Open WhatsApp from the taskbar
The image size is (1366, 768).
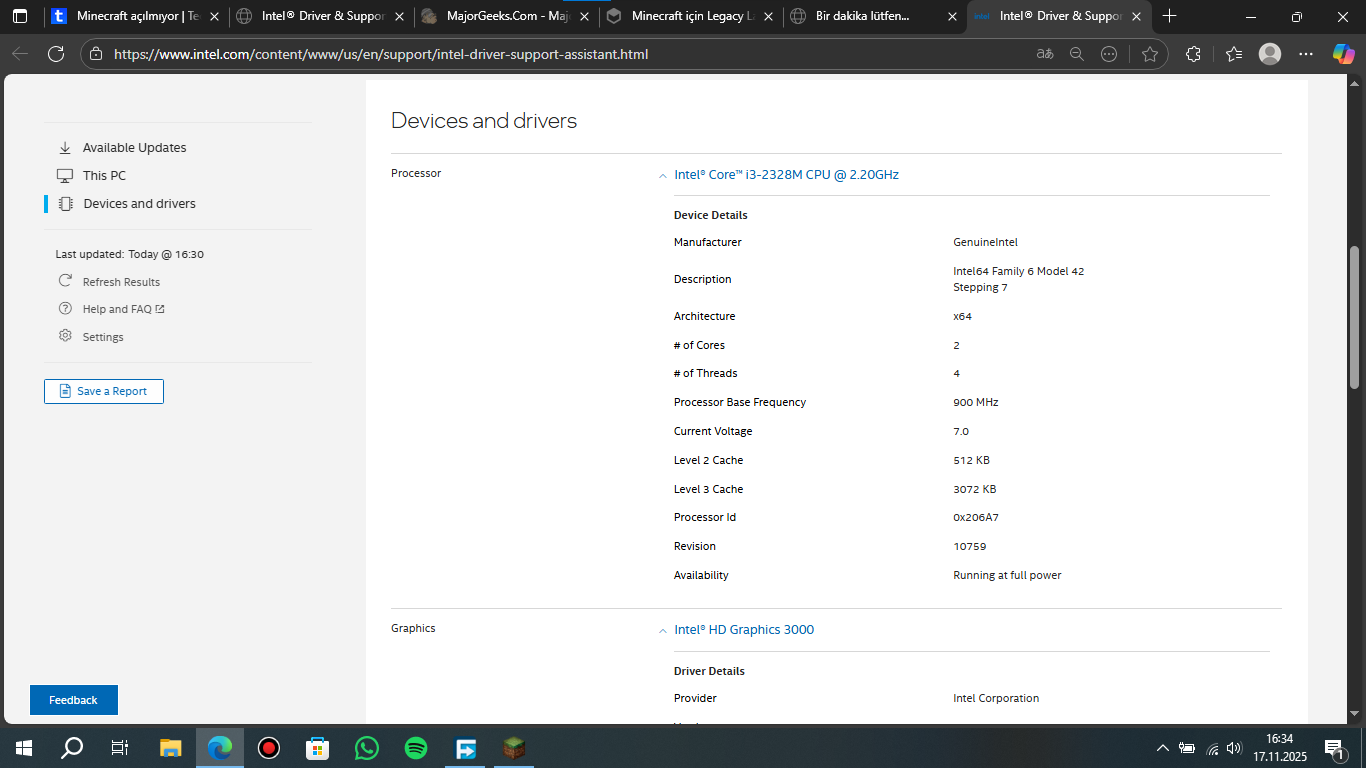(x=367, y=748)
